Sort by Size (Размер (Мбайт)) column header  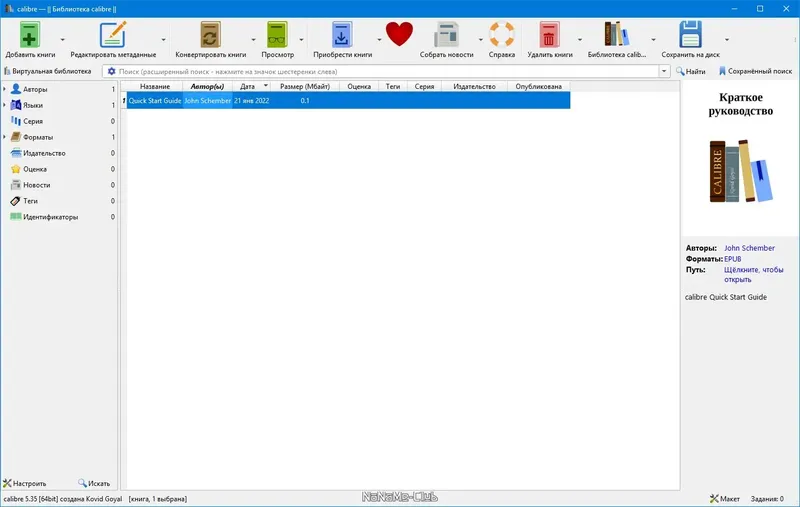tap(305, 86)
